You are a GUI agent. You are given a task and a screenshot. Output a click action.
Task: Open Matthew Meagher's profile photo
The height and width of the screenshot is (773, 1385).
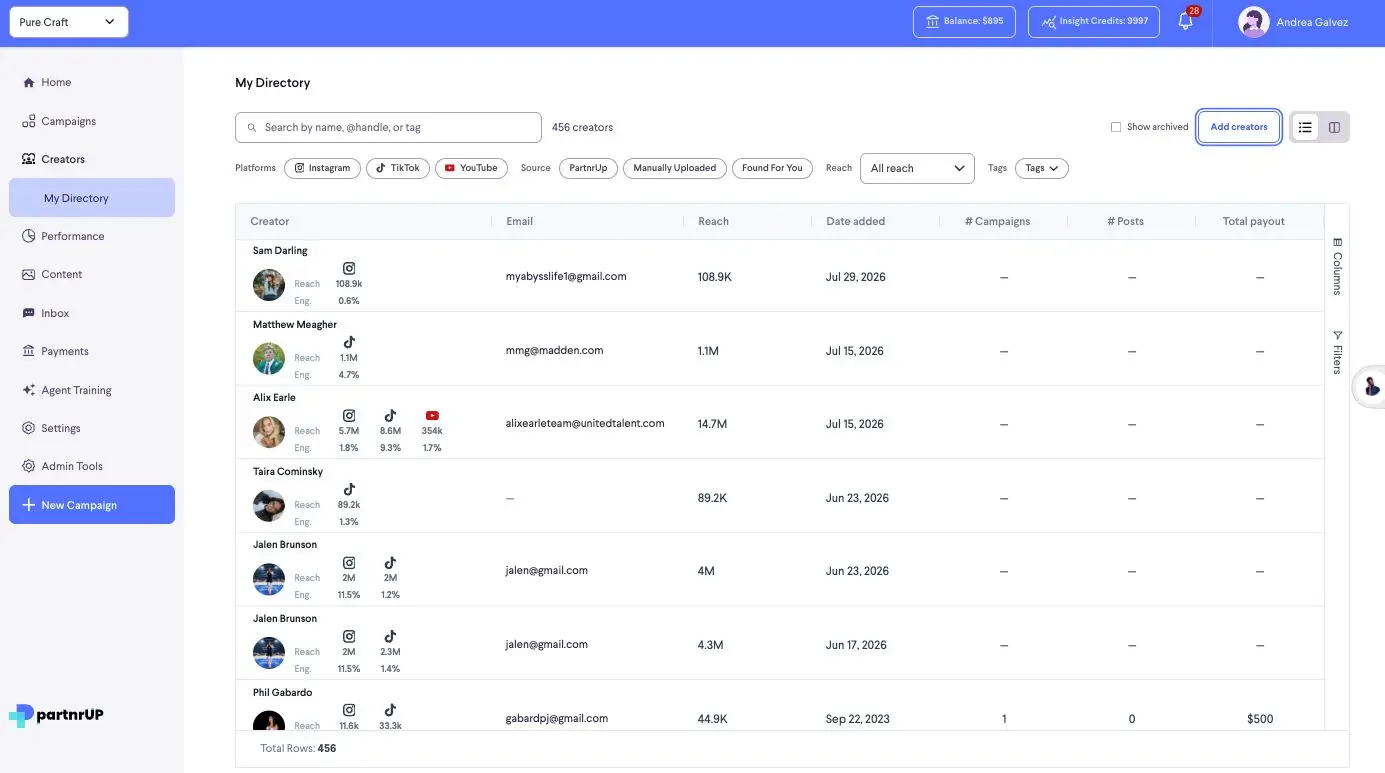[269, 359]
